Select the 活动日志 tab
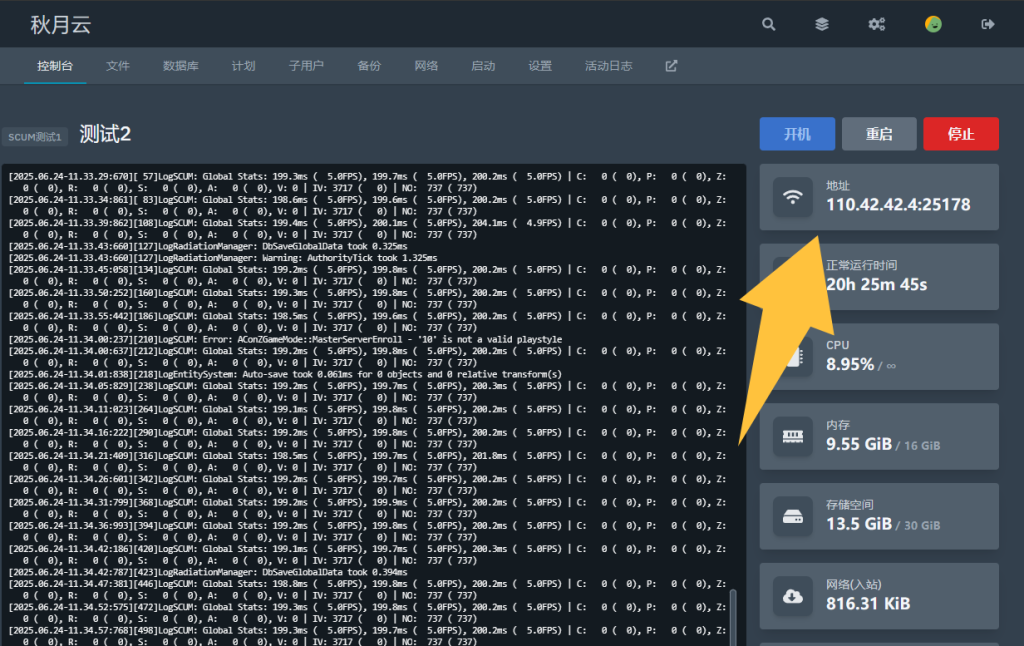The image size is (1024, 646). pyautogui.click(x=608, y=66)
